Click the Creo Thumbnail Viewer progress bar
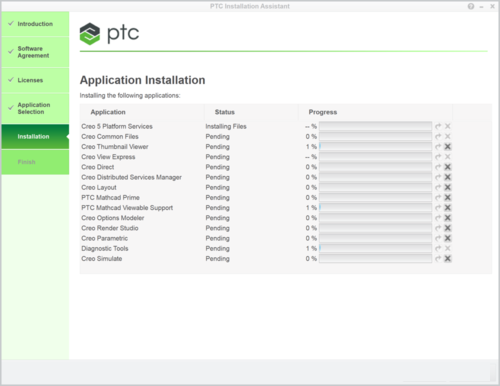This screenshot has width=500, height=386. pos(375,147)
